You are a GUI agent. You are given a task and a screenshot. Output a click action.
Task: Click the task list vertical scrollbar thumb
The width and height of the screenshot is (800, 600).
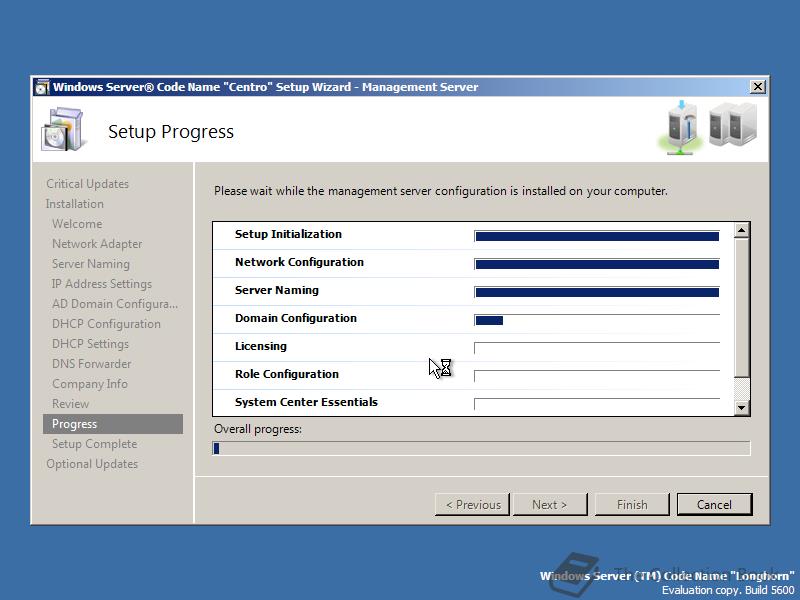[741, 308]
